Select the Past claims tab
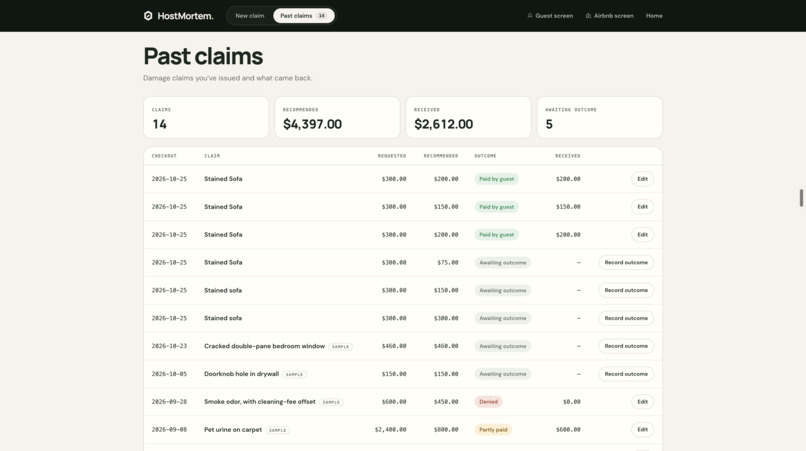 (x=304, y=16)
